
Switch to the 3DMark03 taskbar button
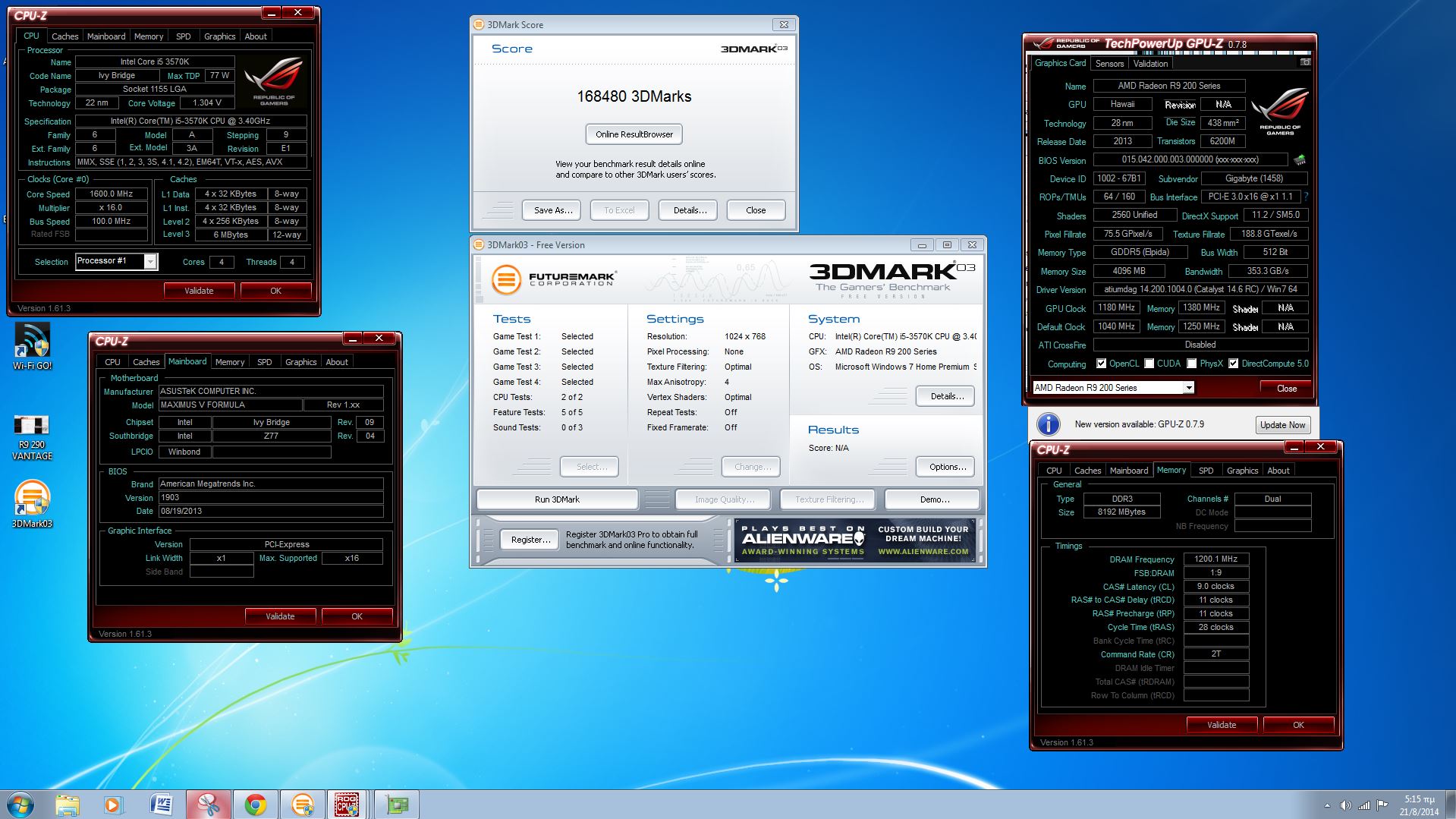pyautogui.click(x=302, y=805)
